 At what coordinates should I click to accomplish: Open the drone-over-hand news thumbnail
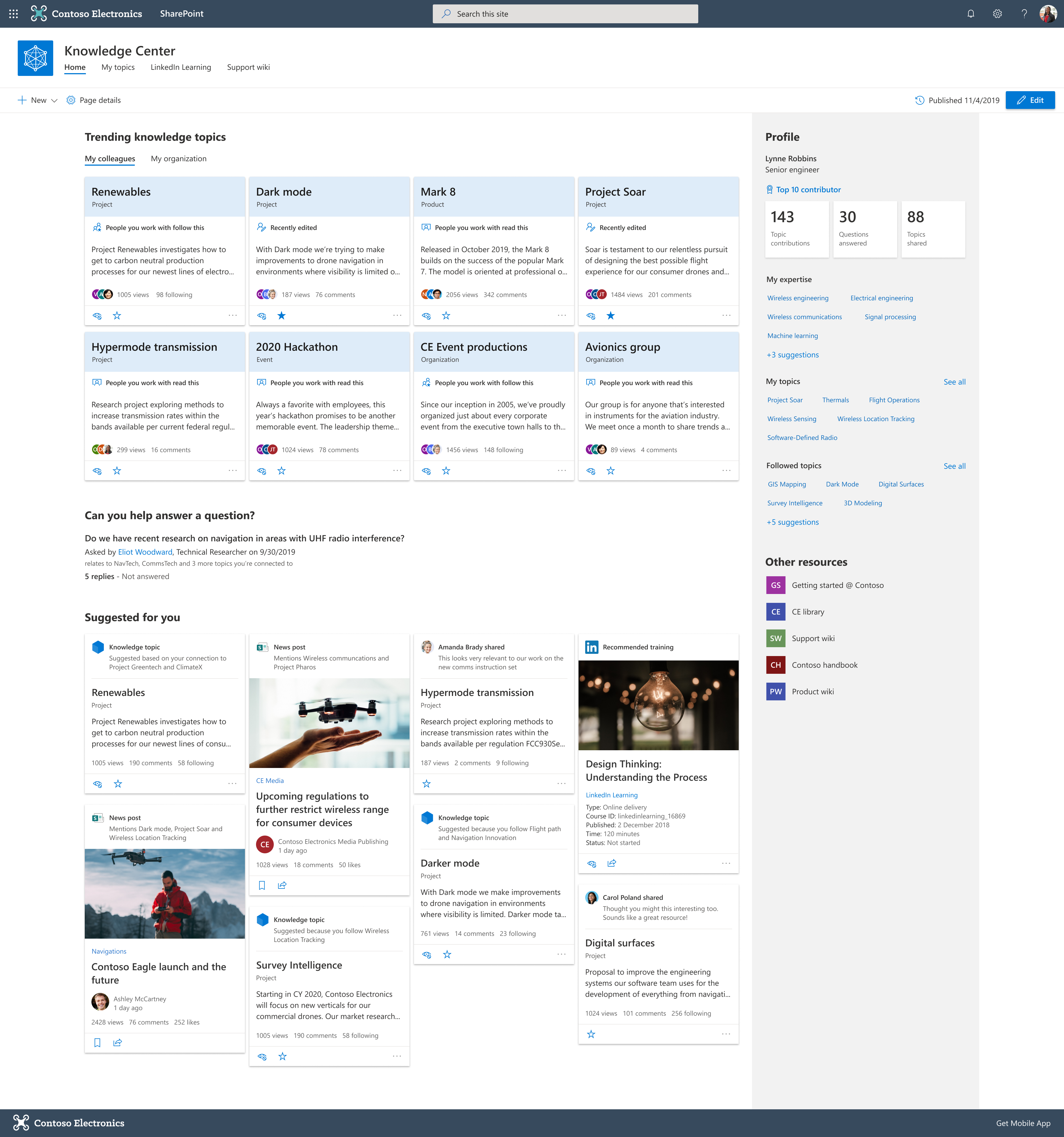point(329,723)
